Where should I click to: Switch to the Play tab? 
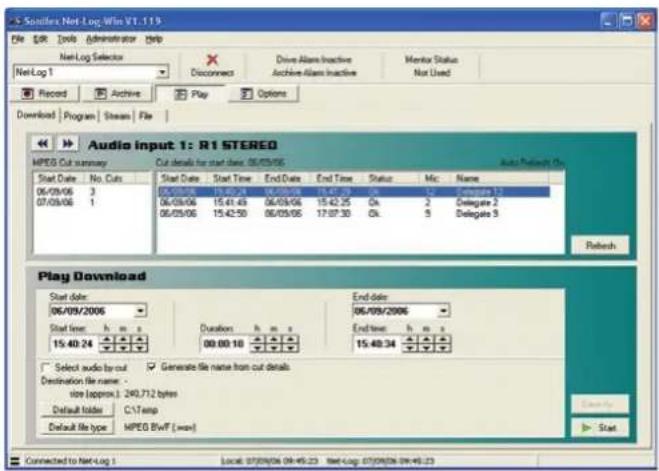point(191,94)
